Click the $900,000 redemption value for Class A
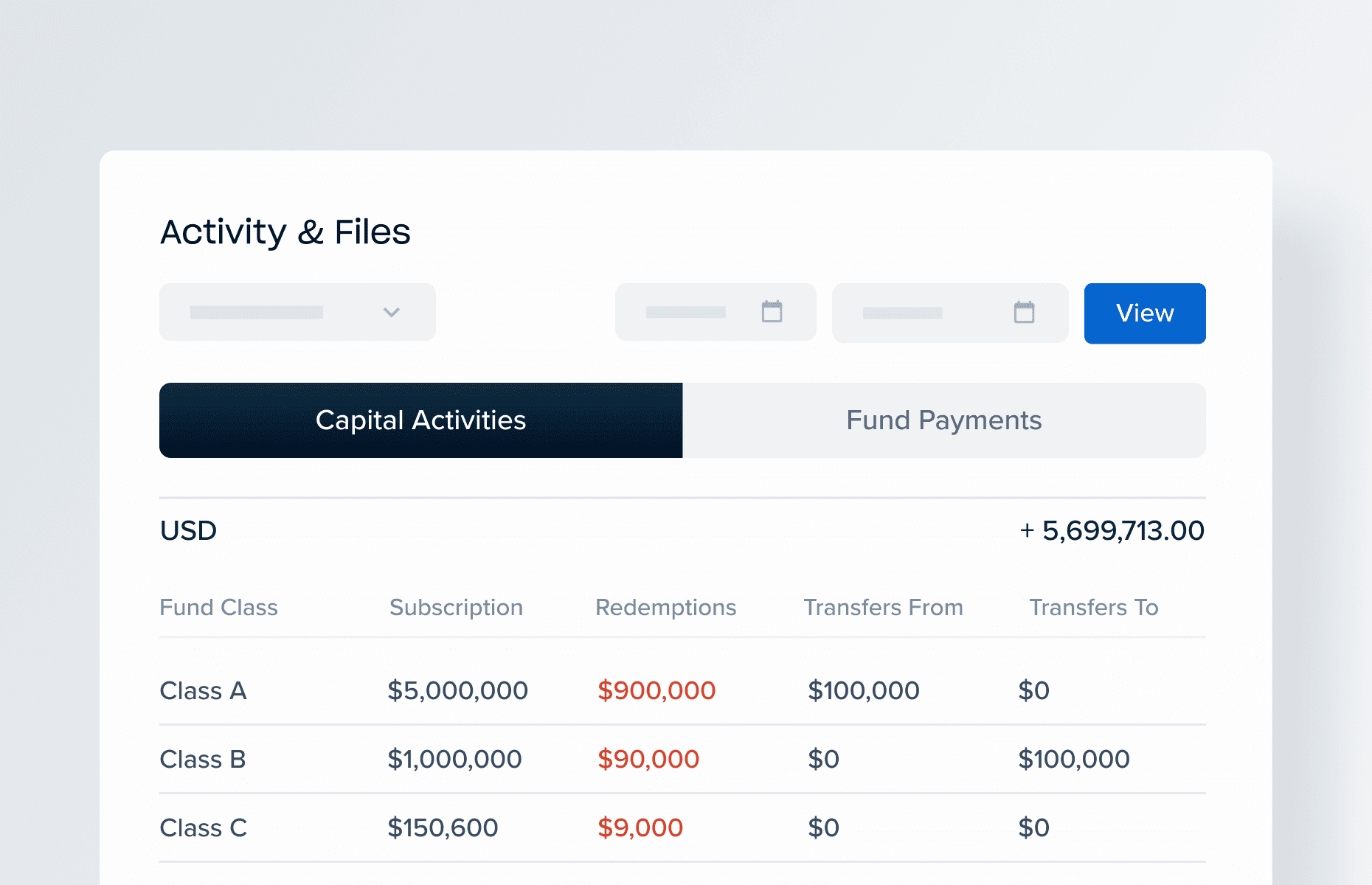 click(656, 690)
